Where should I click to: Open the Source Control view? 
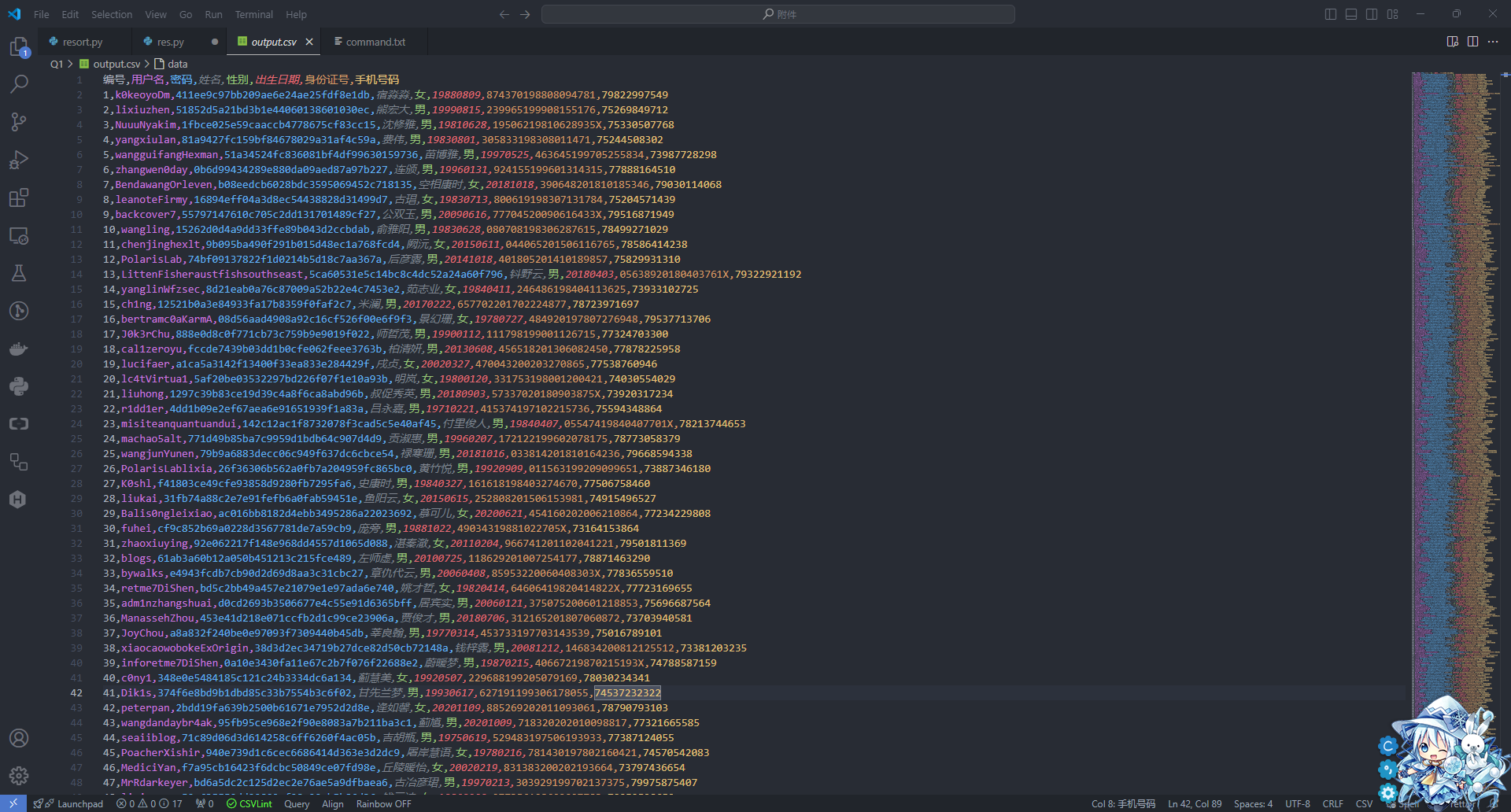(19, 122)
